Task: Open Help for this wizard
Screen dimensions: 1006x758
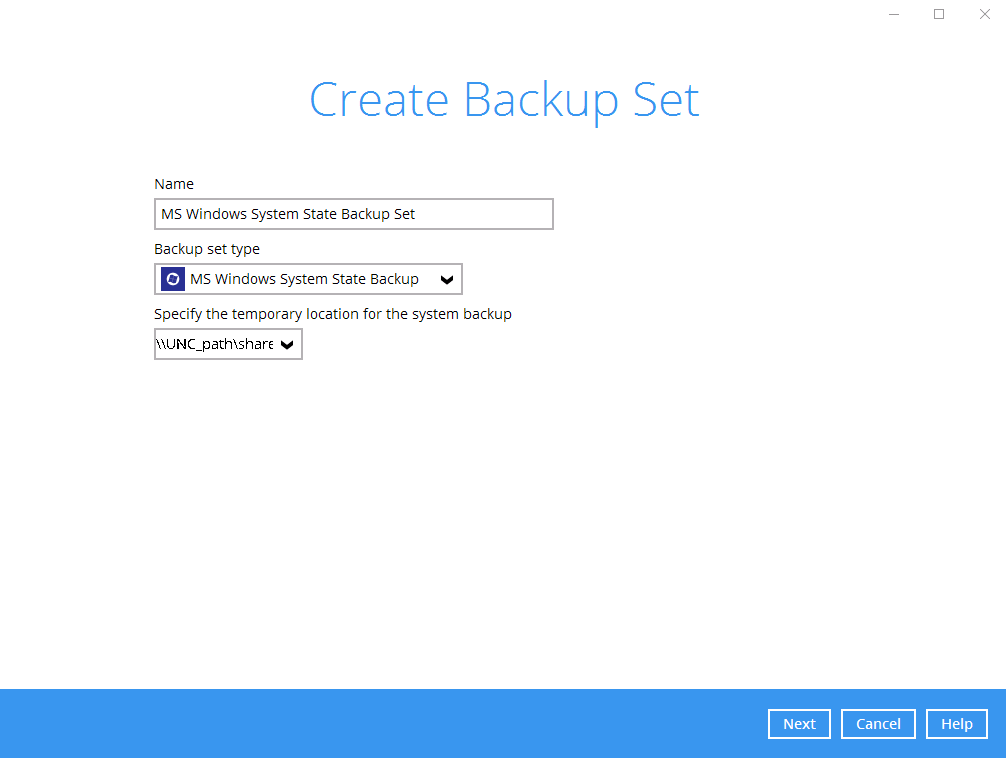Action: pos(956,724)
